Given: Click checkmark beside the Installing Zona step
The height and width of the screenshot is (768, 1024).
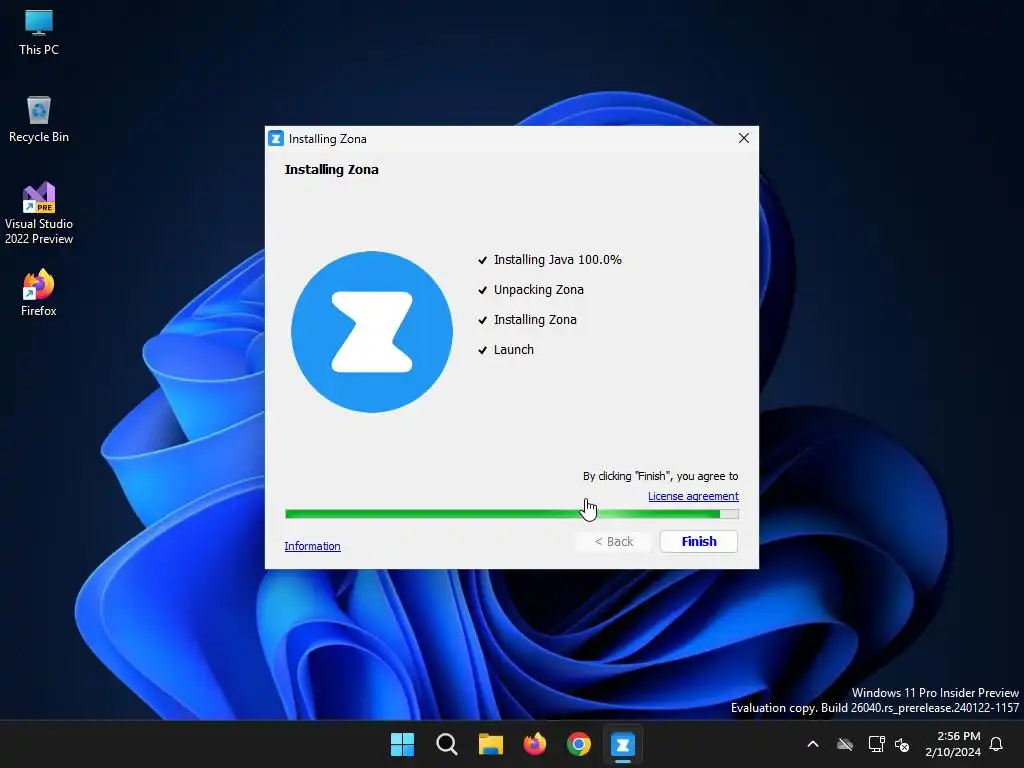Looking at the screenshot, I should coord(483,321).
